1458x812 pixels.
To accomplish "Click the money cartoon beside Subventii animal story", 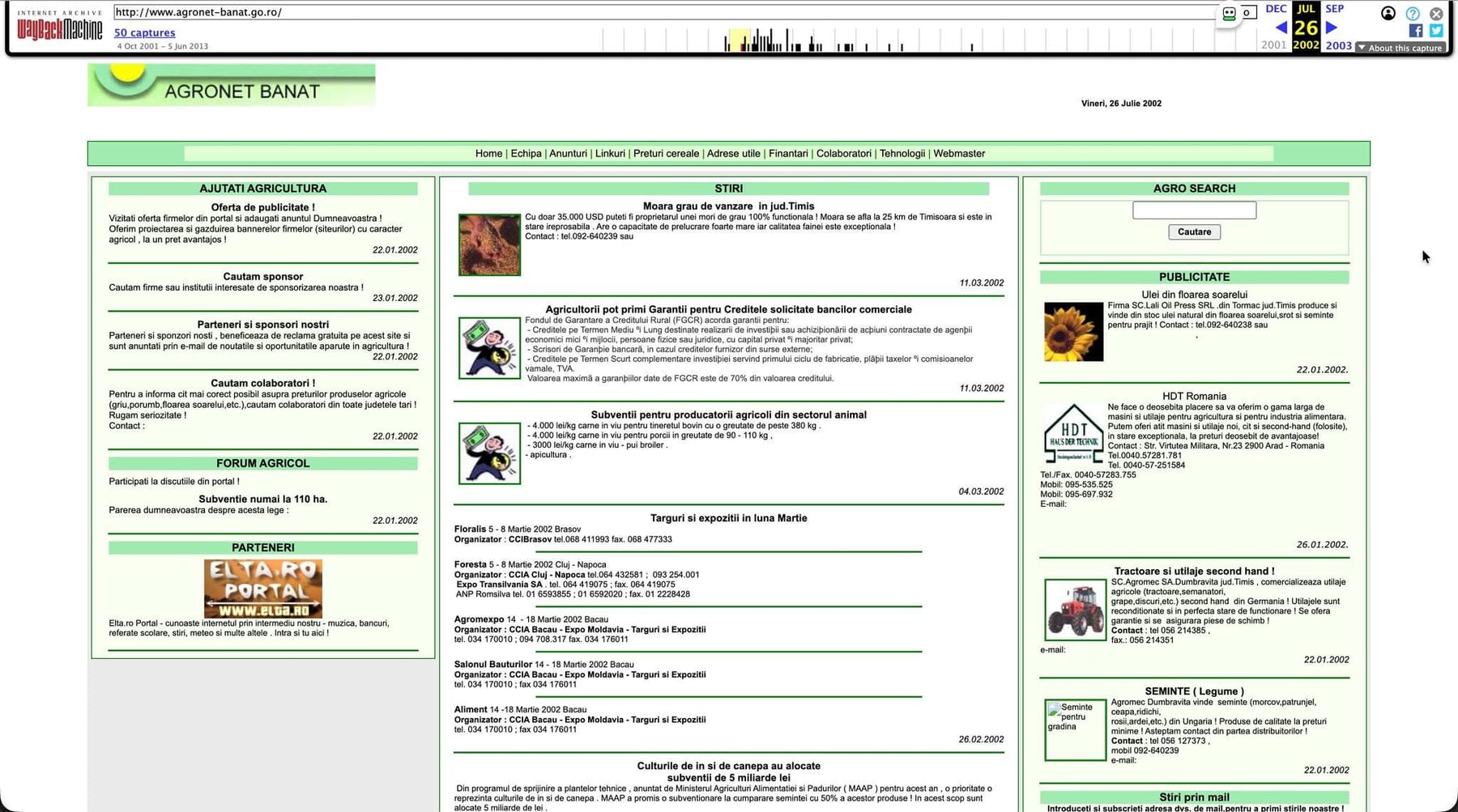I will tap(489, 453).
